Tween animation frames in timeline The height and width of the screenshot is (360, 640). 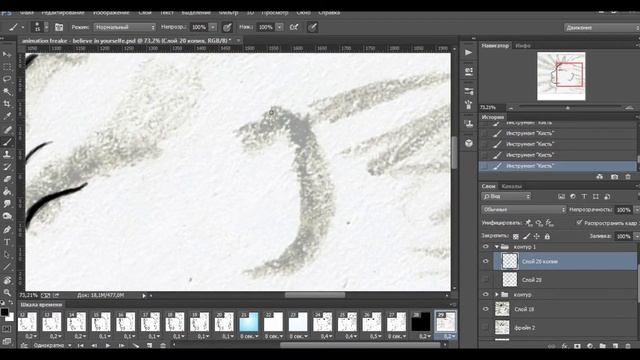[x=136, y=345]
